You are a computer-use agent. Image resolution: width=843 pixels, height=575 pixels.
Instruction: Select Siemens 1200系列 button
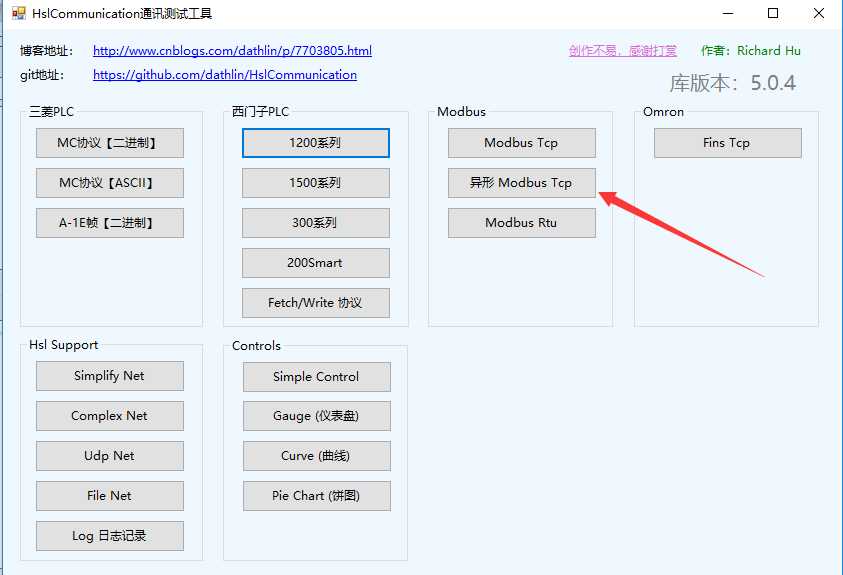(x=316, y=143)
